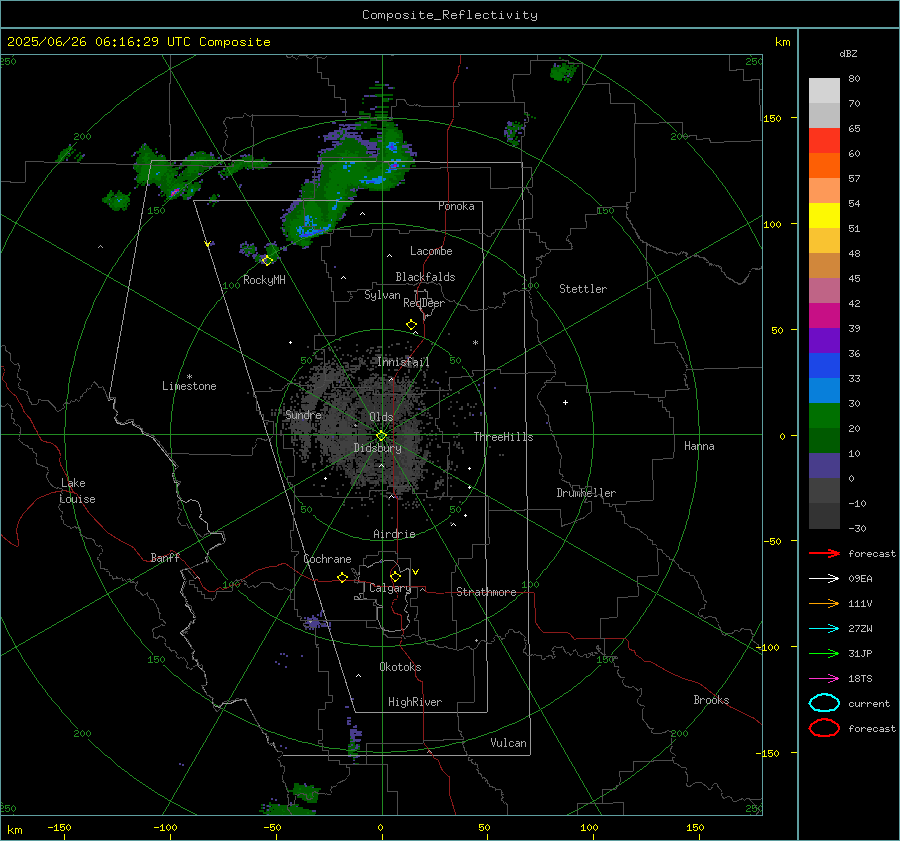Click the RockyMH label
The height and width of the screenshot is (841, 900).
[x=264, y=280]
